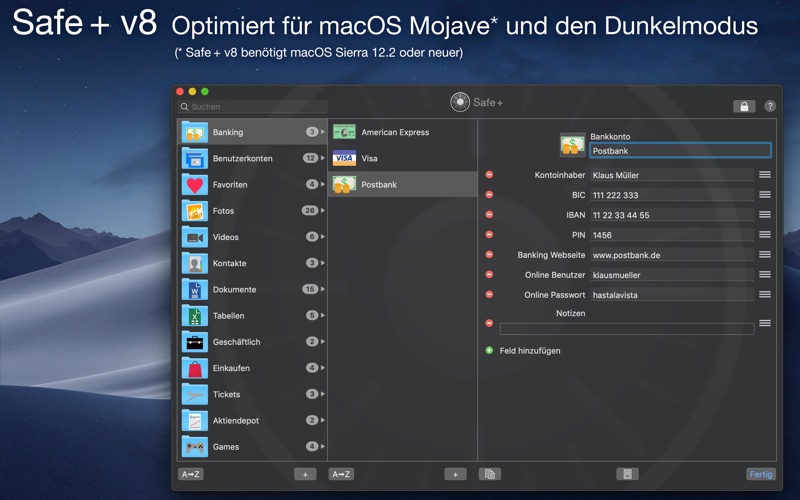Image resolution: width=800 pixels, height=500 pixels.
Task: Click the empty Notizen text box
Action: (627, 329)
